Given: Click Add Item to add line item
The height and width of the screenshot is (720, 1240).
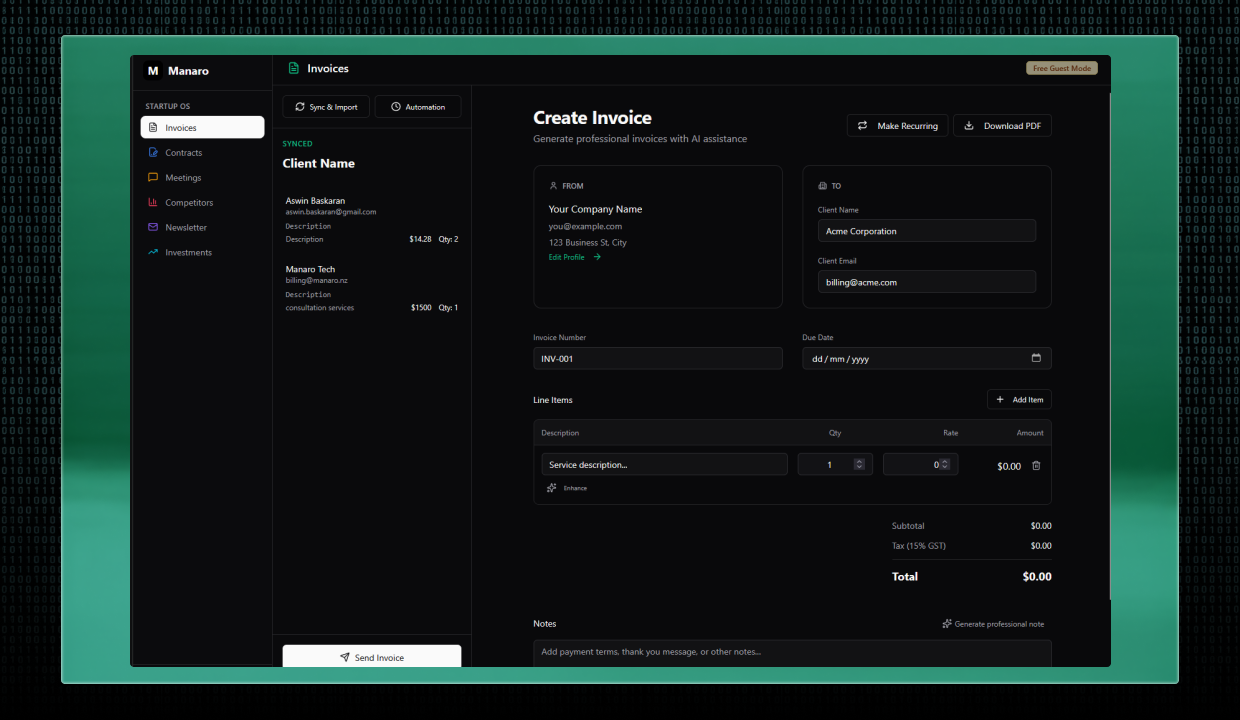Looking at the screenshot, I should (x=1019, y=399).
